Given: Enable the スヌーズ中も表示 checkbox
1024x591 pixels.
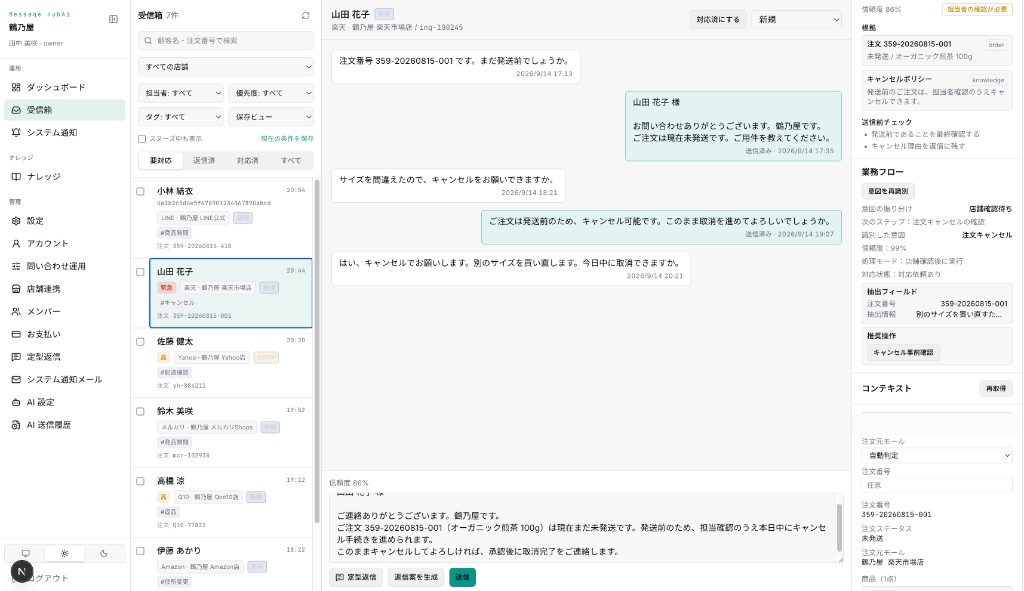Looking at the screenshot, I should pos(142,138).
